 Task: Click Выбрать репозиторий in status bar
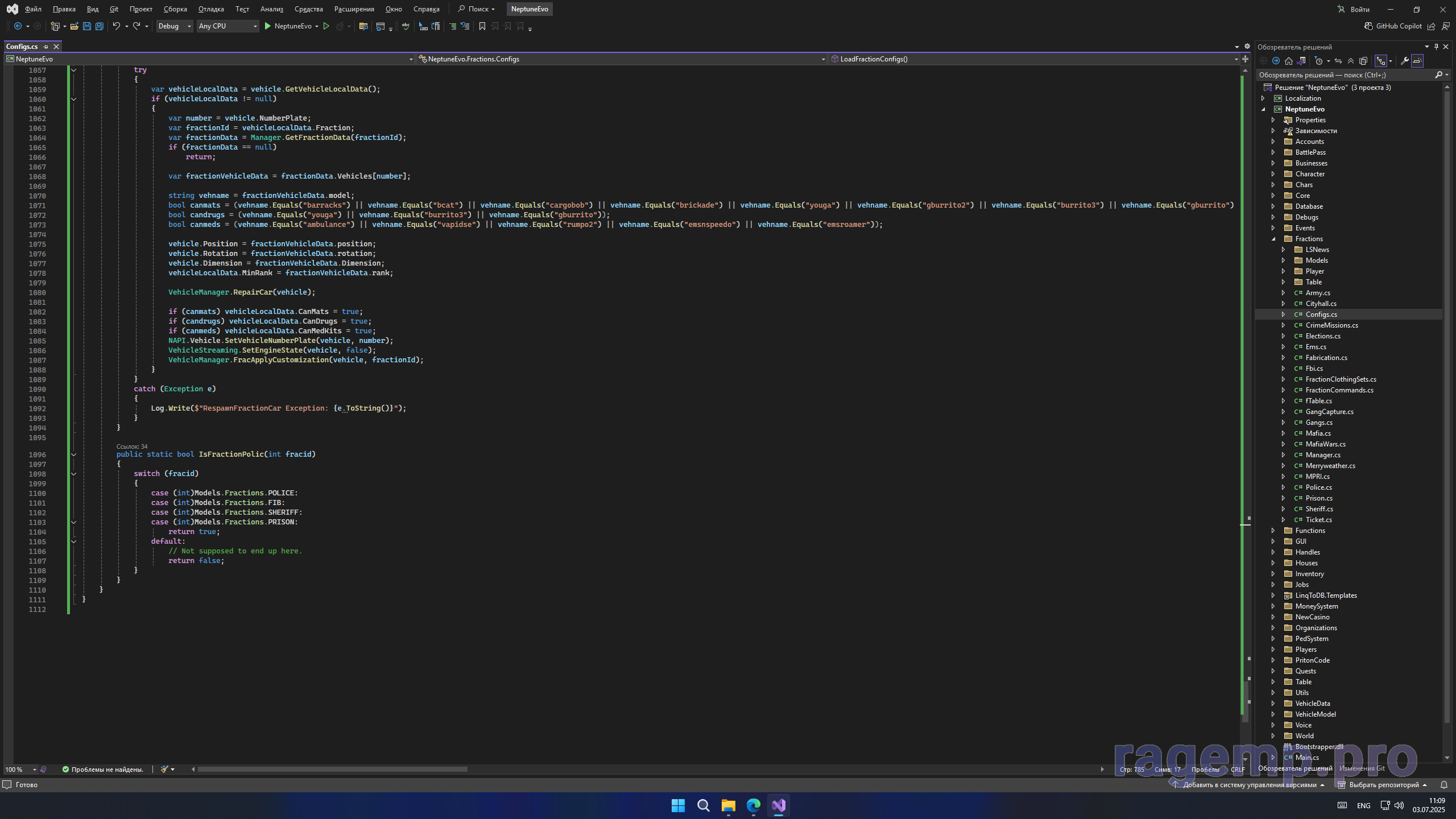[x=1383, y=785]
